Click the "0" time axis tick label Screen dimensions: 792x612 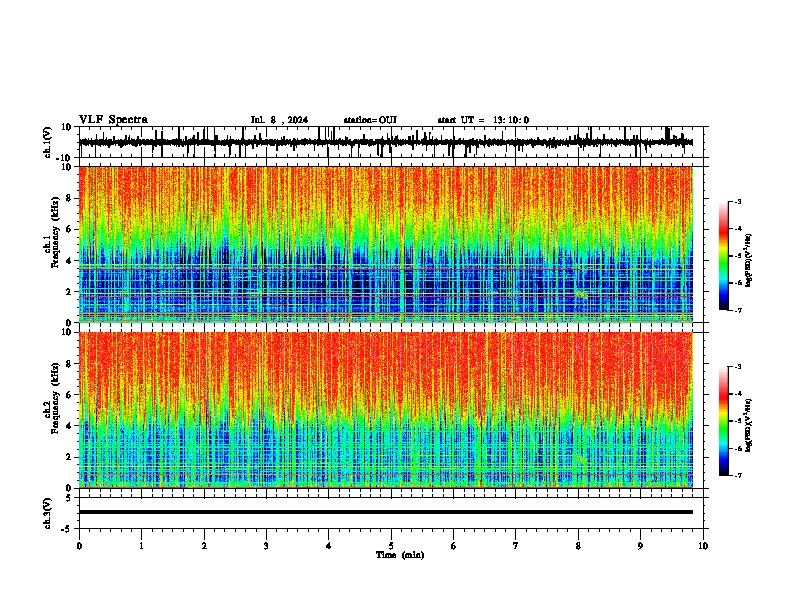(79, 546)
